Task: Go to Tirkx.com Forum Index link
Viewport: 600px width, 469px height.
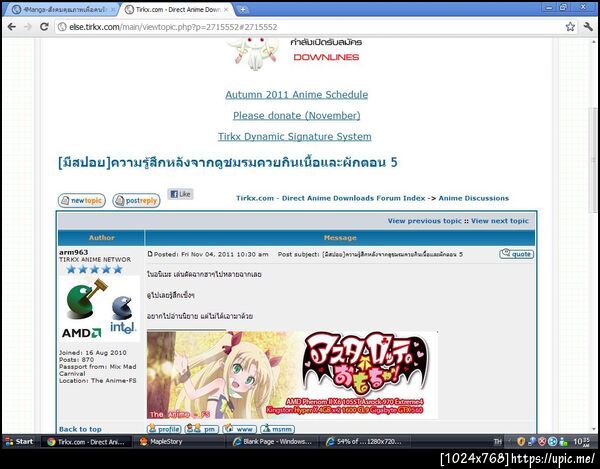Action: point(331,198)
